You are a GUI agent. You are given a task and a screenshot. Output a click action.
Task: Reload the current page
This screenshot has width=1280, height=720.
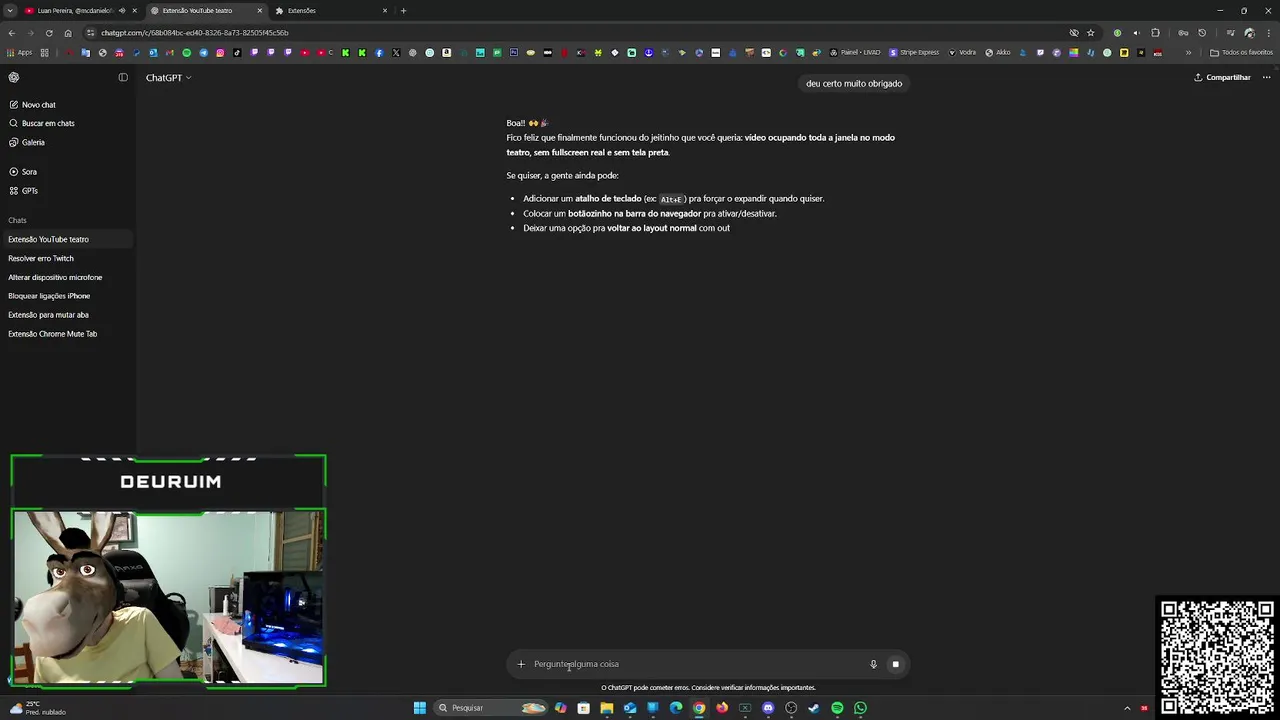pos(49,32)
